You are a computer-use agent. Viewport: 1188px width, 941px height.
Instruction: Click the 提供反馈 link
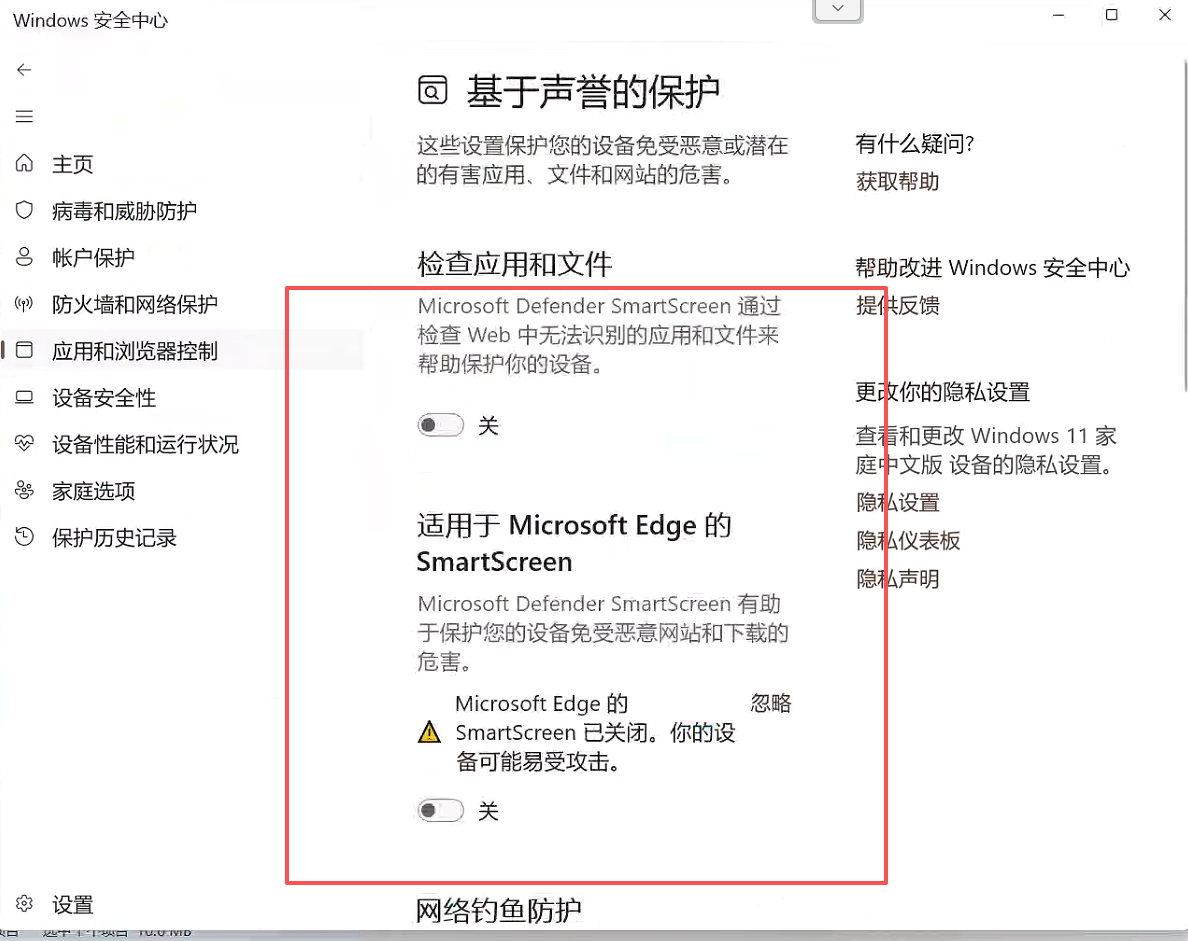click(x=897, y=306)
